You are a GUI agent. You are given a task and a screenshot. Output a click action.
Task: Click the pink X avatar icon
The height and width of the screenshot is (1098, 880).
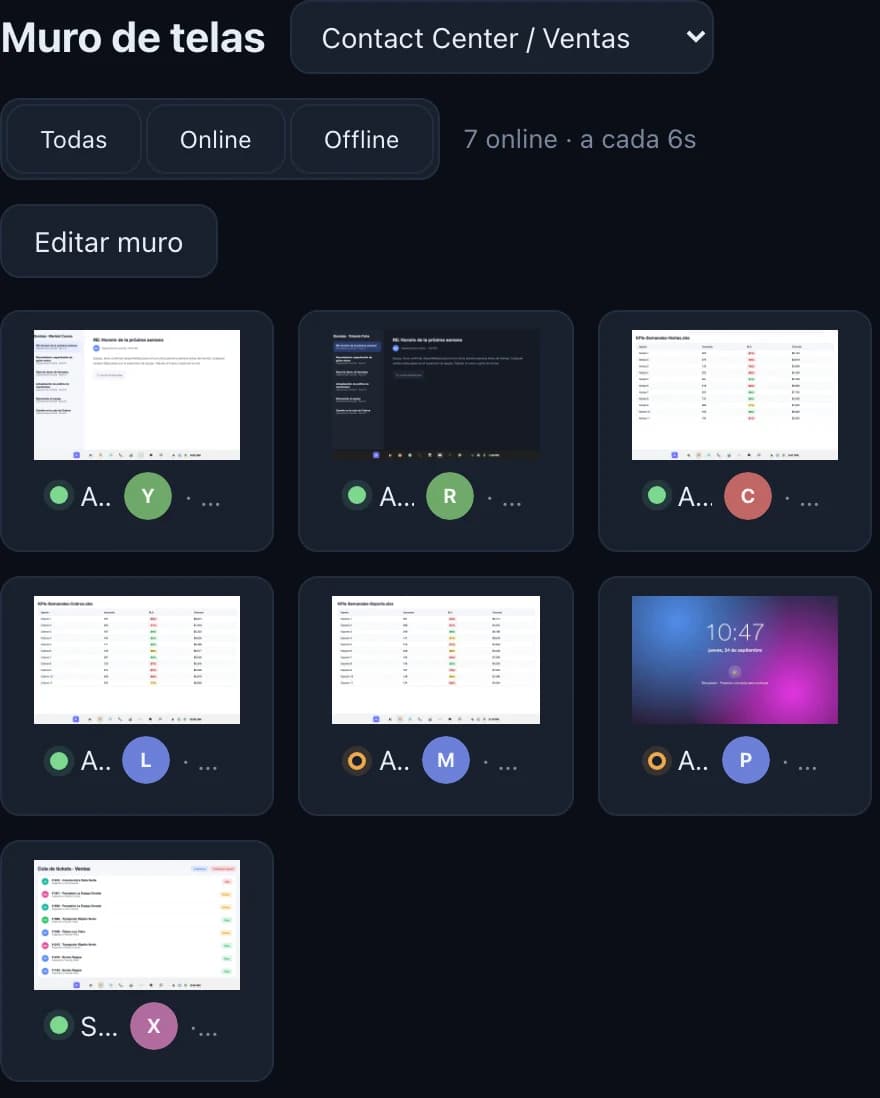tap(154, 1026)
